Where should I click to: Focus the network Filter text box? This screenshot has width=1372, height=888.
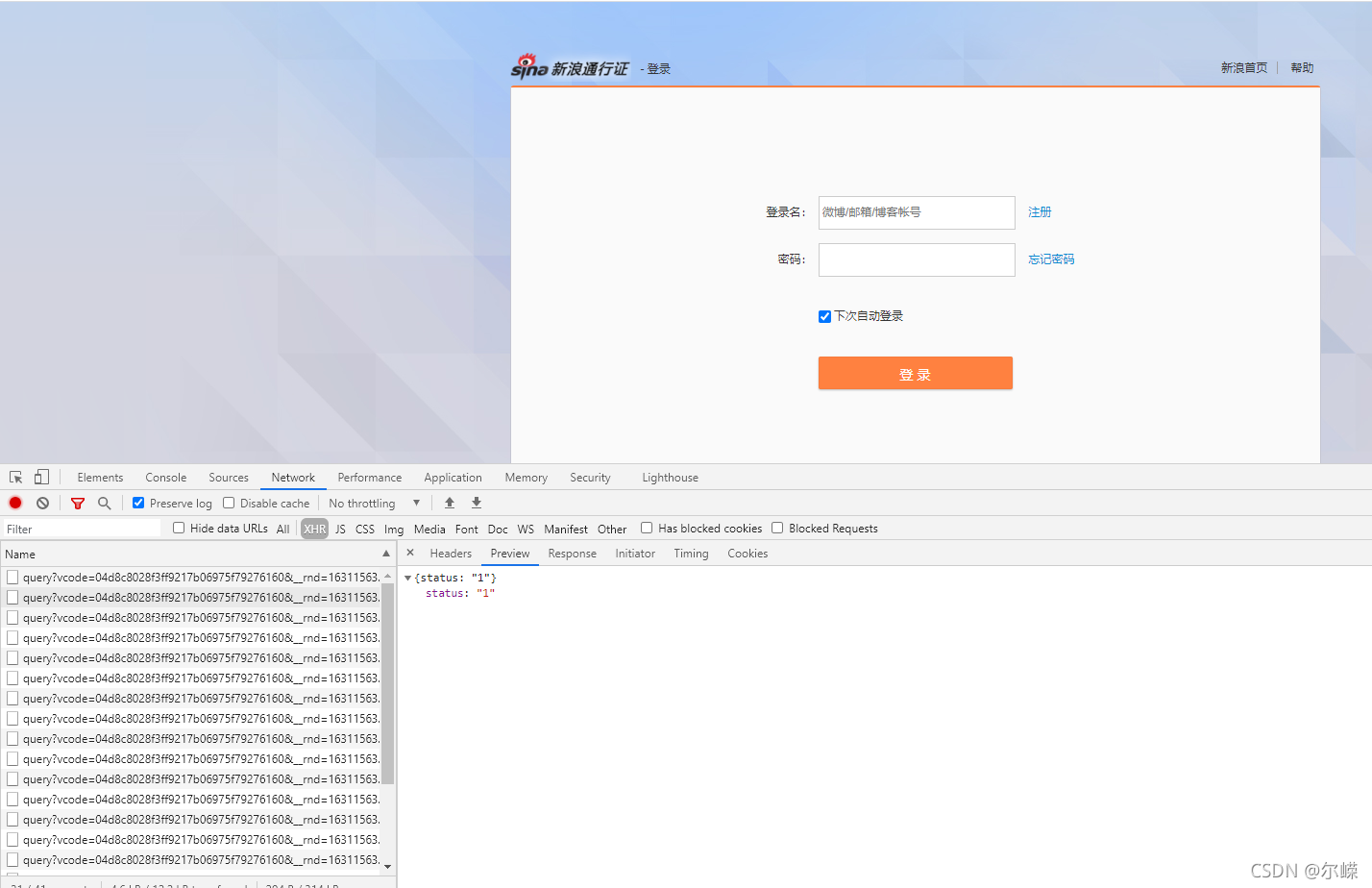pyautogui.click(x=82, y=529)
